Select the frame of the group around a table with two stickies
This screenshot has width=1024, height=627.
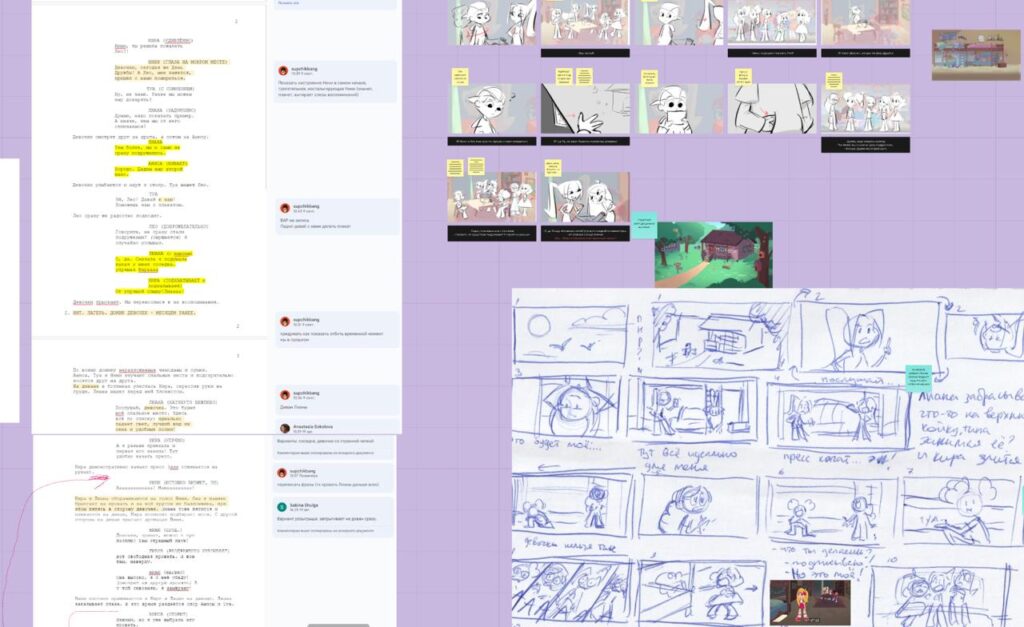pos(492,198)
